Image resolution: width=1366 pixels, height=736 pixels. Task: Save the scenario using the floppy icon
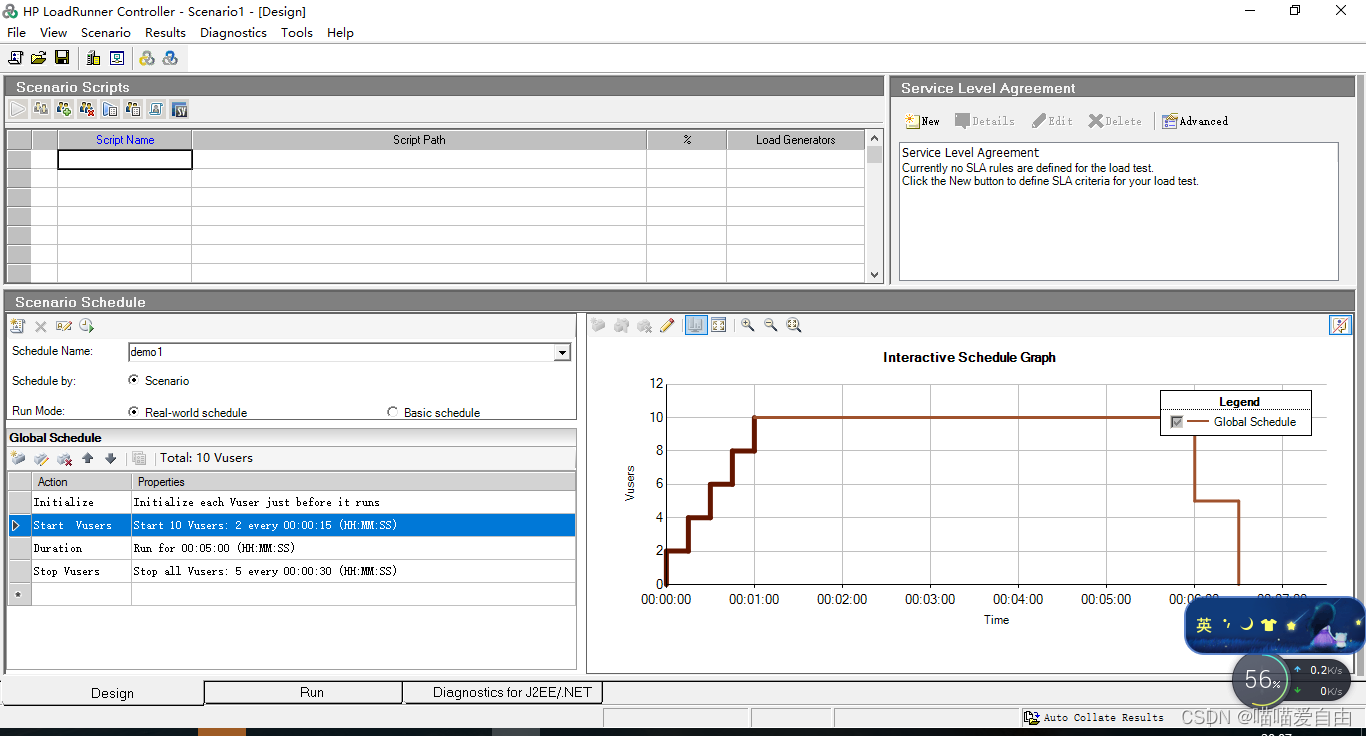click(x=62, y=58)
